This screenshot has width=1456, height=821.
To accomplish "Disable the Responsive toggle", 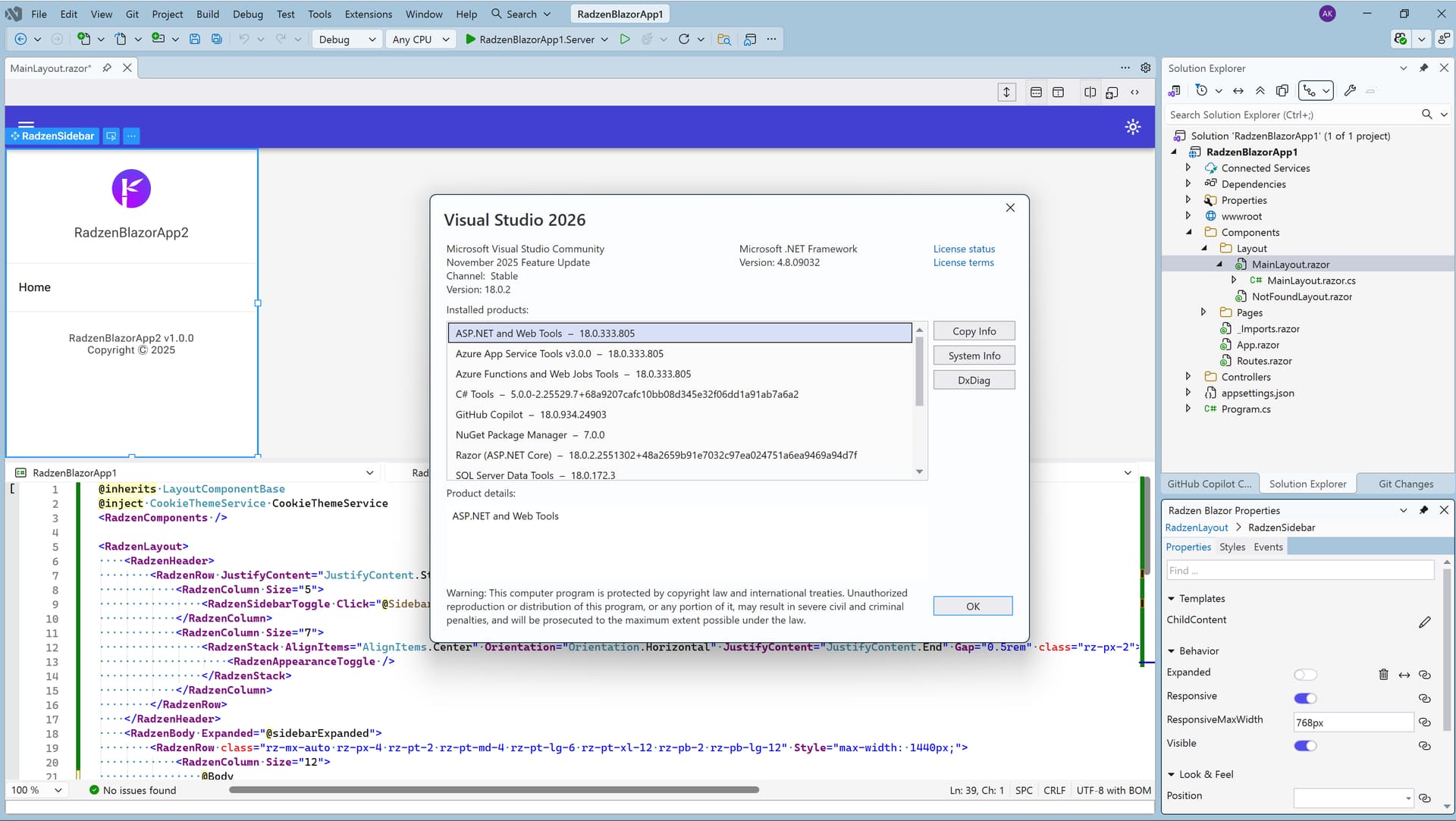I will 1304,698.
